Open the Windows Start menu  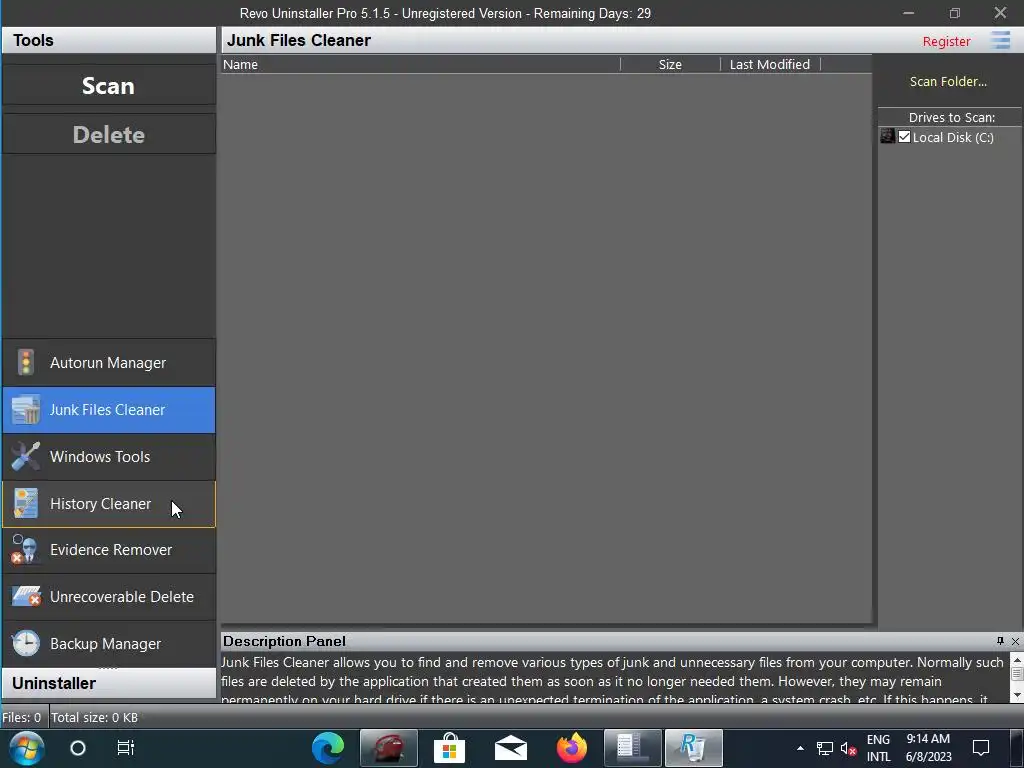pos(27,748)
